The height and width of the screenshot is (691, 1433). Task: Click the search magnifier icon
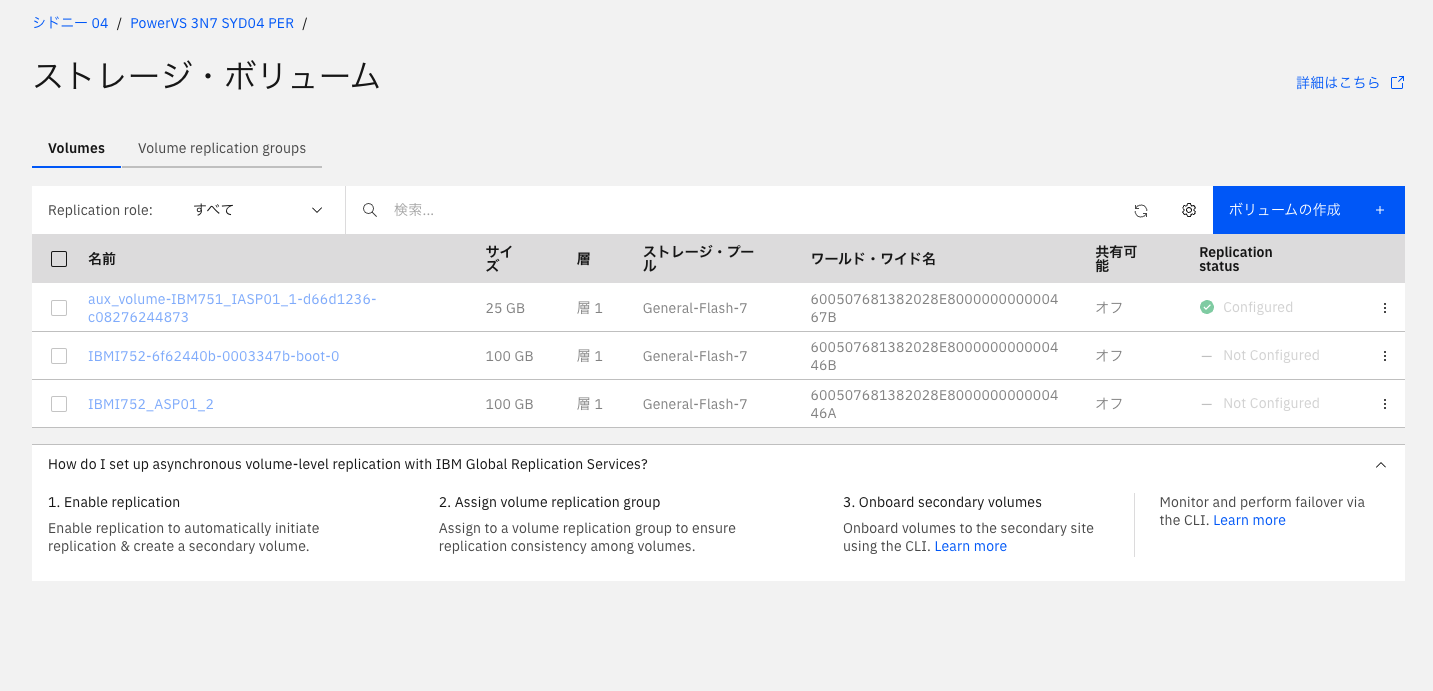click(370, 210)
